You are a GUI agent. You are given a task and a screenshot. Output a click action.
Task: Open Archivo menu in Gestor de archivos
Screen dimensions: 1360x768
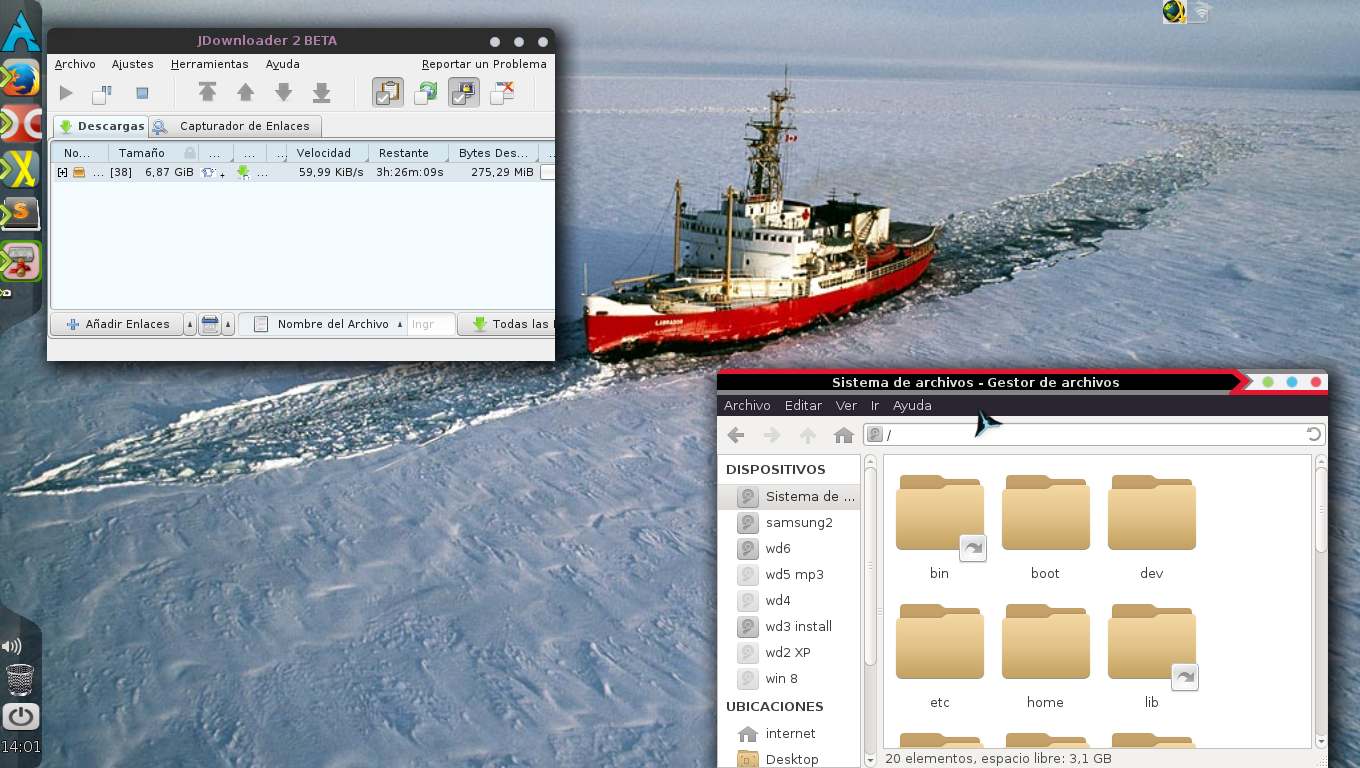747,405
